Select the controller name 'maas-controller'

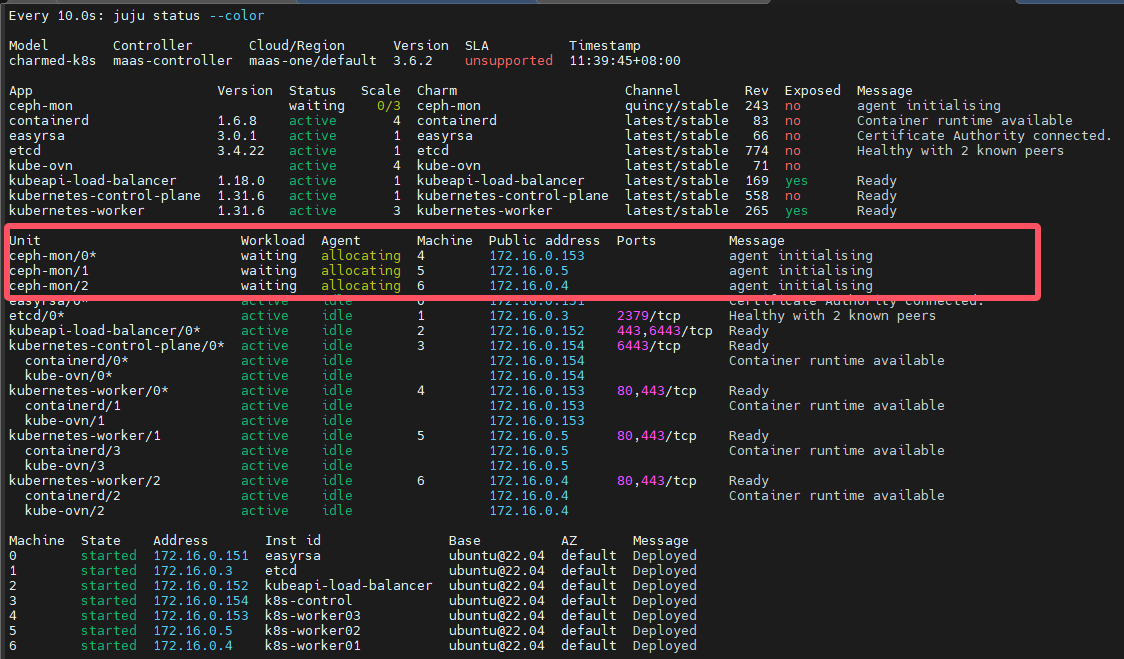click(173, 61)
